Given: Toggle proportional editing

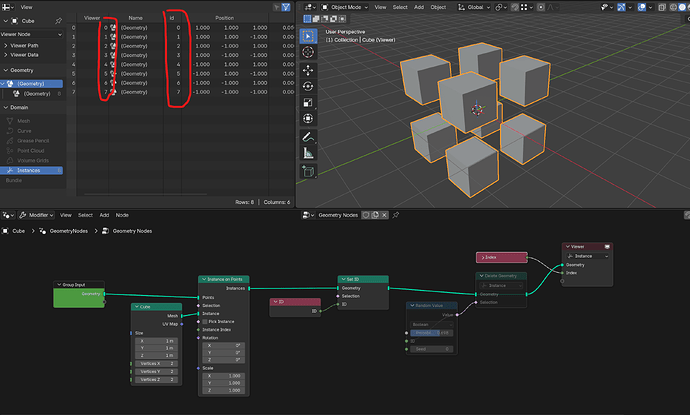Looking at the screenshot, I should pyautogui.click(x=541, y=7).
